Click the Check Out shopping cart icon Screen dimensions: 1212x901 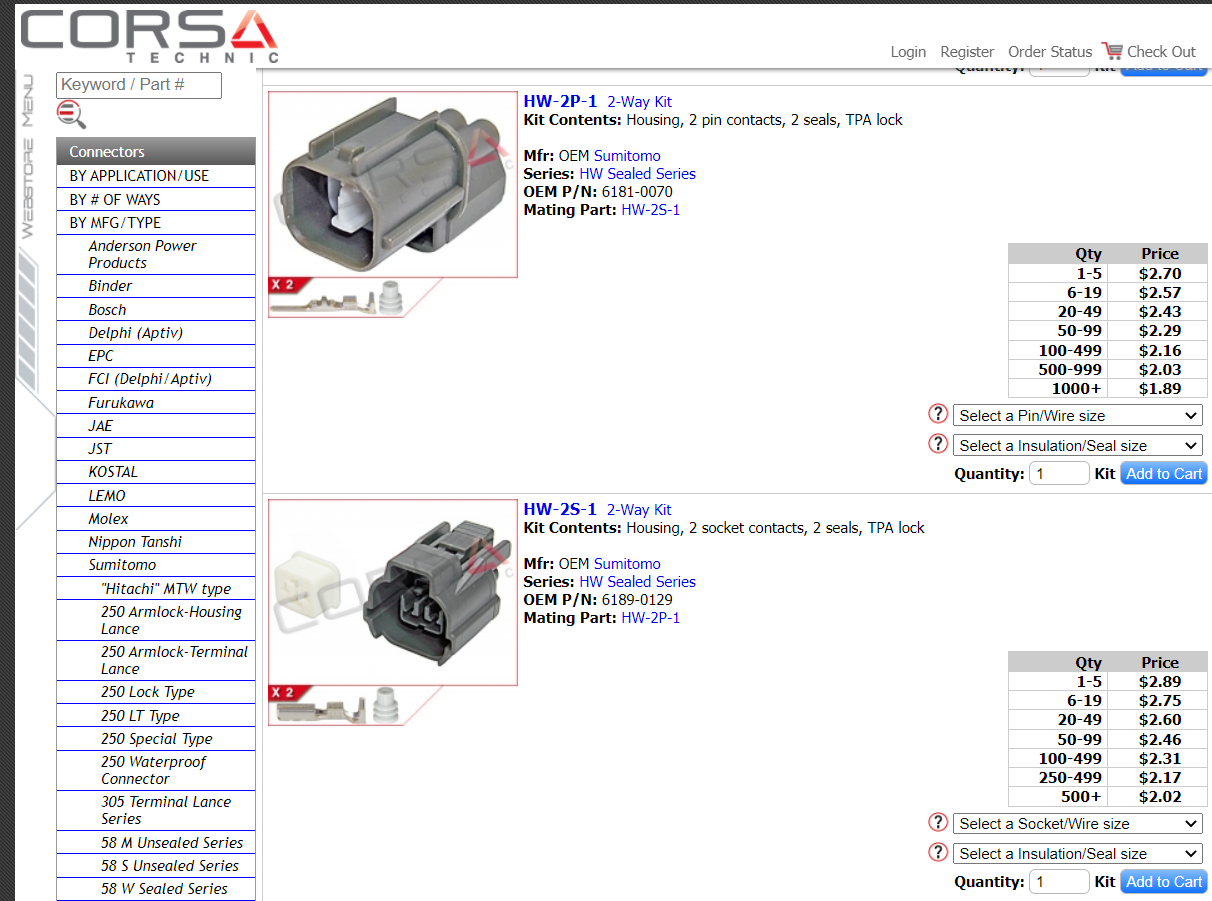point(1112,50)
